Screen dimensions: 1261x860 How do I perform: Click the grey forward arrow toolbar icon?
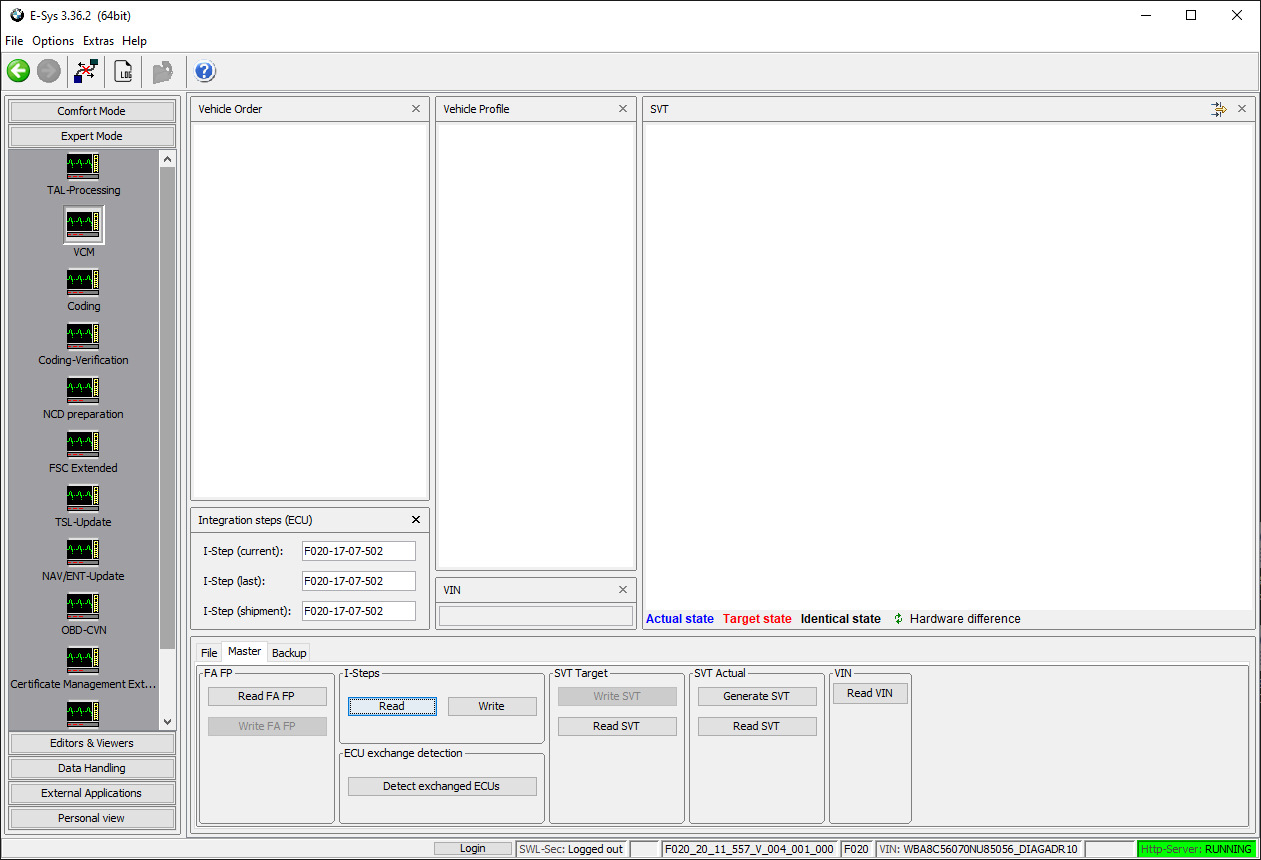[x=48, y=71]
